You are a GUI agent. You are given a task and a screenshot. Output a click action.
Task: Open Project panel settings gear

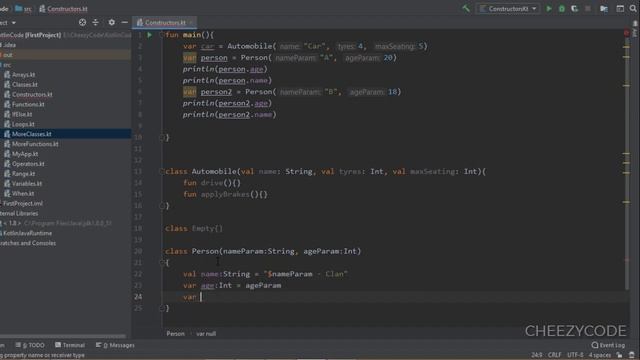(x=111, y=22)
